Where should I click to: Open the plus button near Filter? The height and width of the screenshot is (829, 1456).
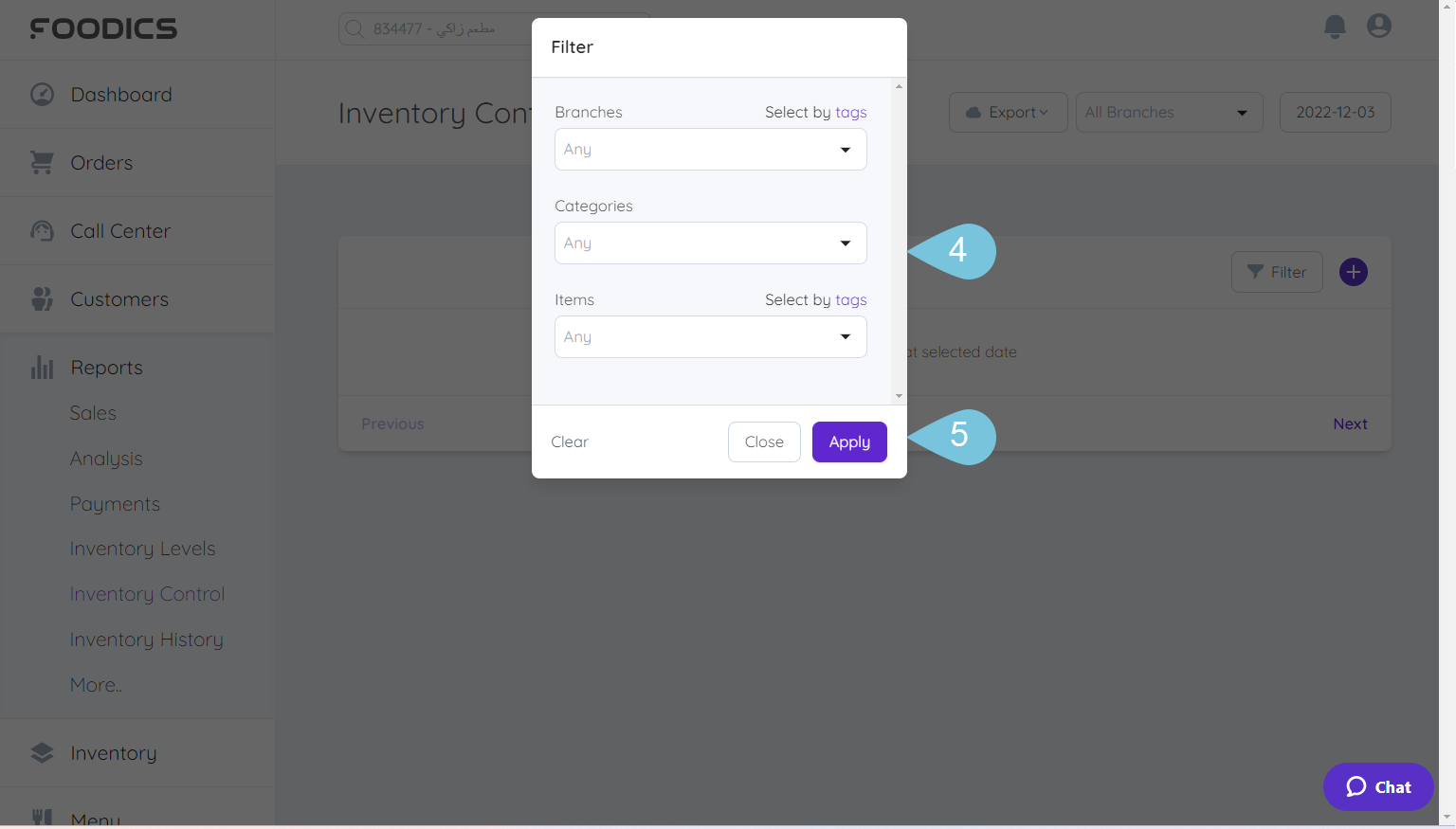1353,272
